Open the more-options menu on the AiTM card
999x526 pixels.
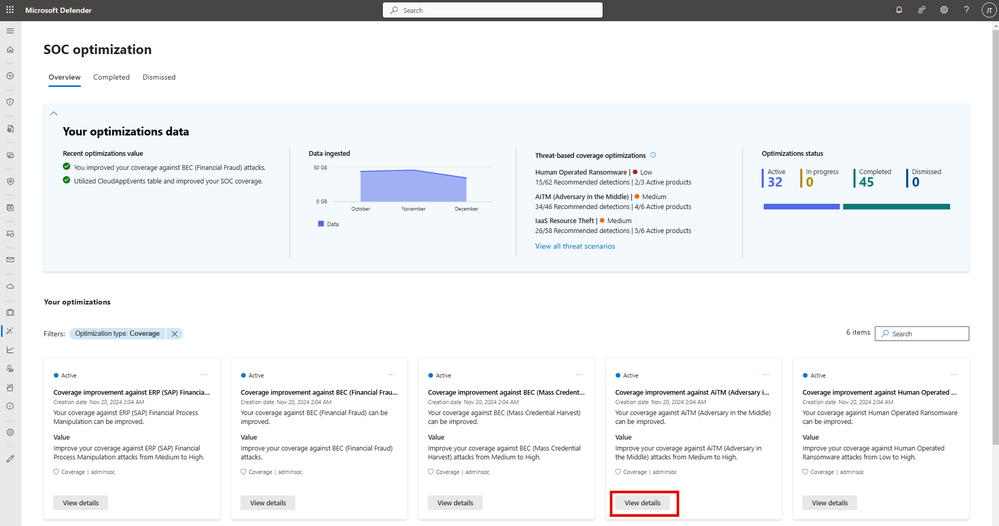click(766, 374)
